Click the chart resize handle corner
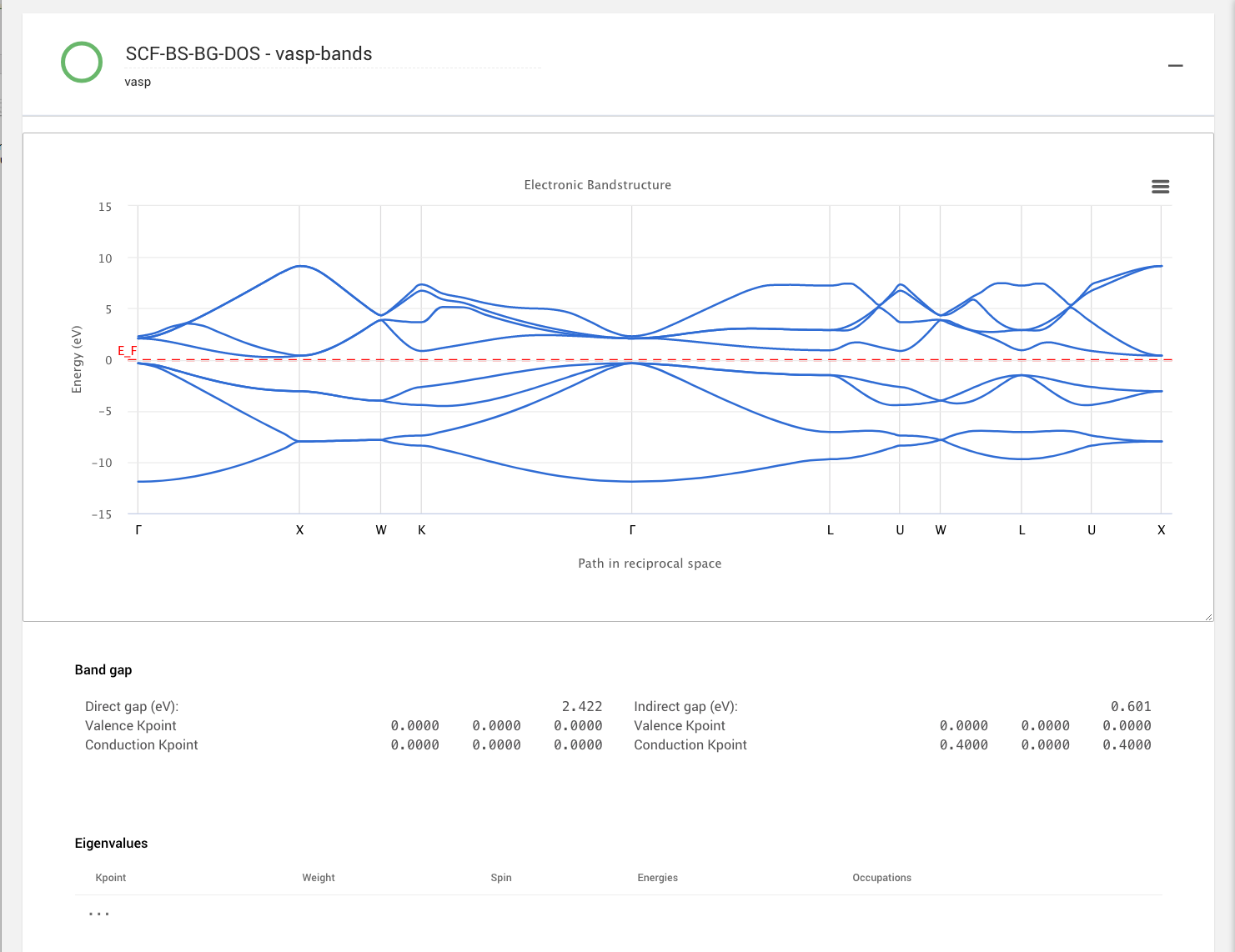Viewport: 1235px width, 952px height. (1208, 617)
